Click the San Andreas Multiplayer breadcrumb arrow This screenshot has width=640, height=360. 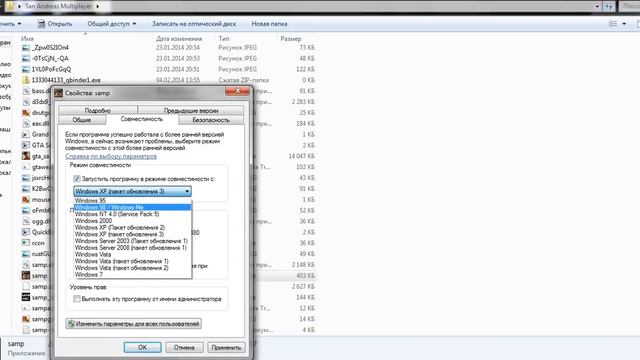pyautogui.click(x=98, y=6)
